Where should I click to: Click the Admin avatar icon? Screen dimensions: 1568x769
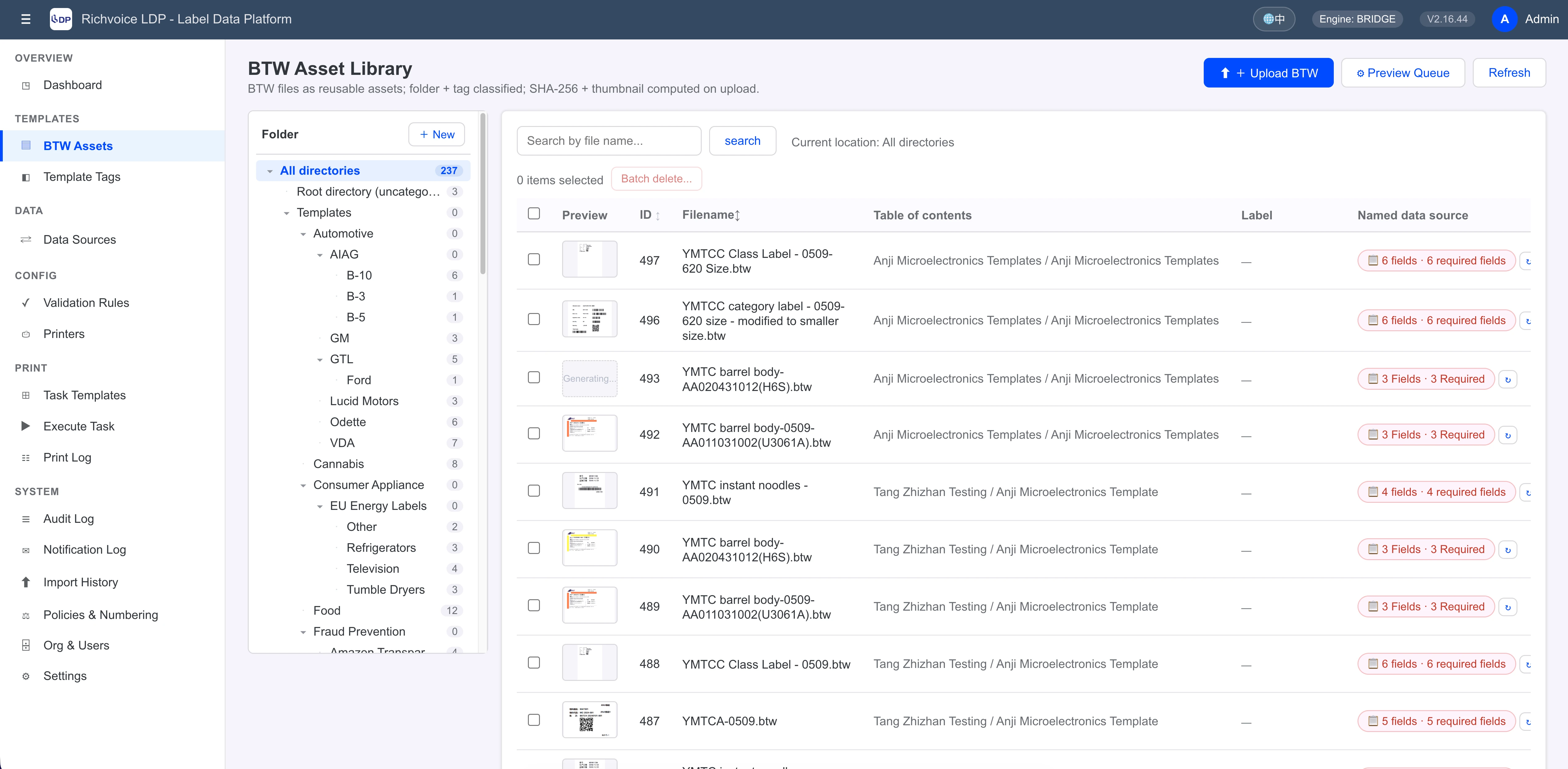pyautogui.click(x=1504, y=19)
